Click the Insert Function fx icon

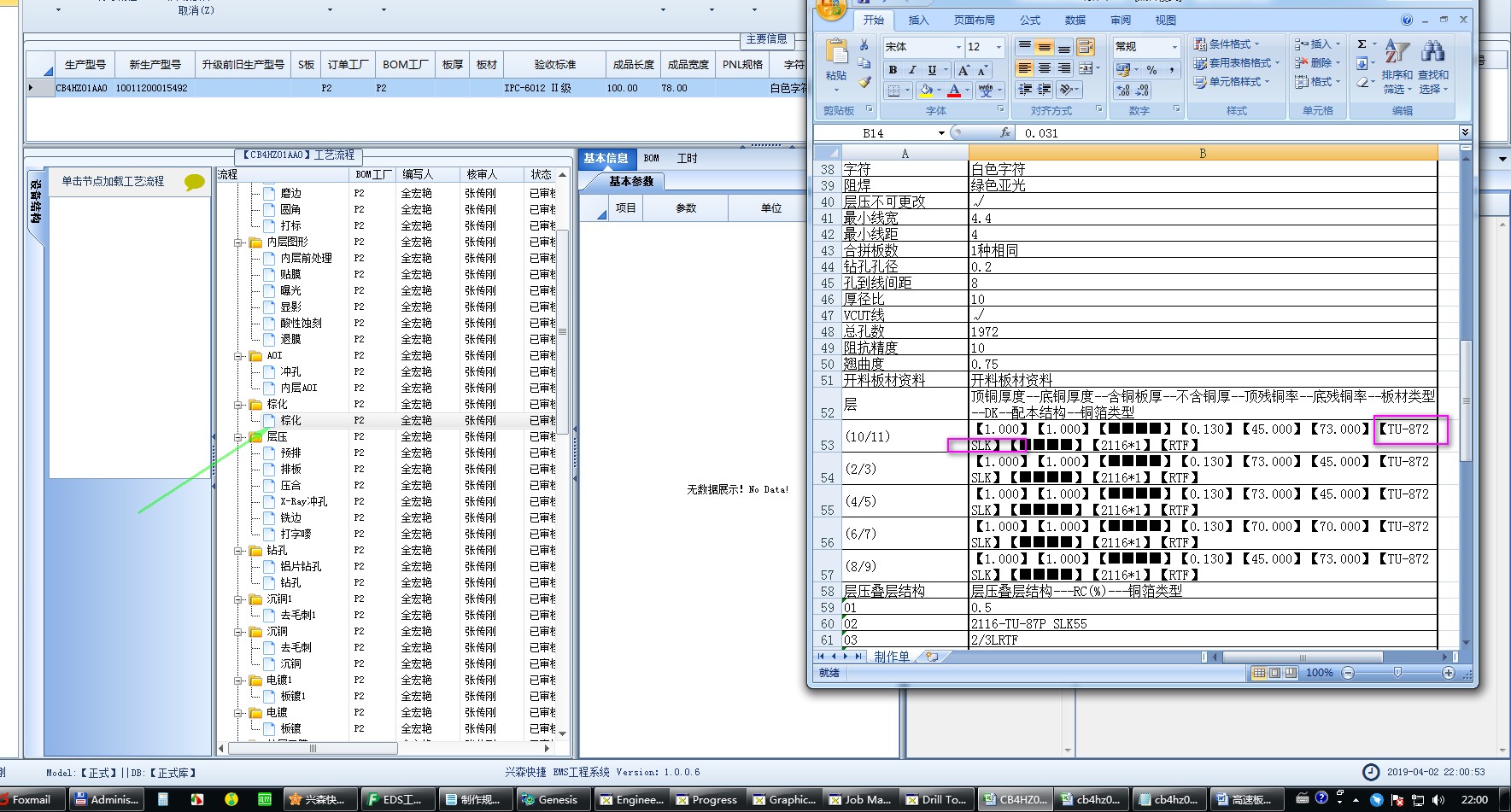pyautogui.click(x=1005, y=133)
